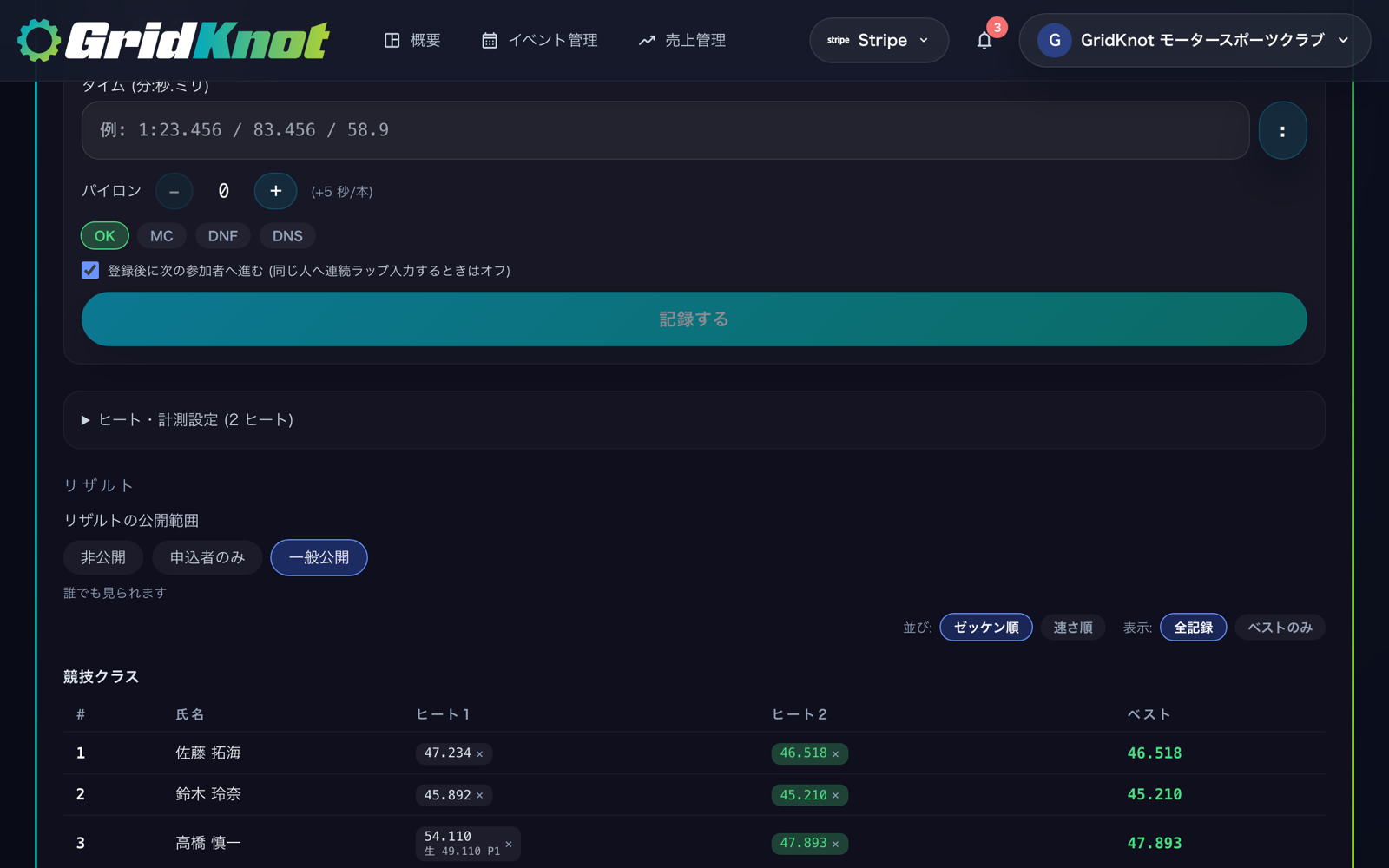1389x868 pixels.
Task: Increase pylon count with plus button
Action: tap(275, 191)
